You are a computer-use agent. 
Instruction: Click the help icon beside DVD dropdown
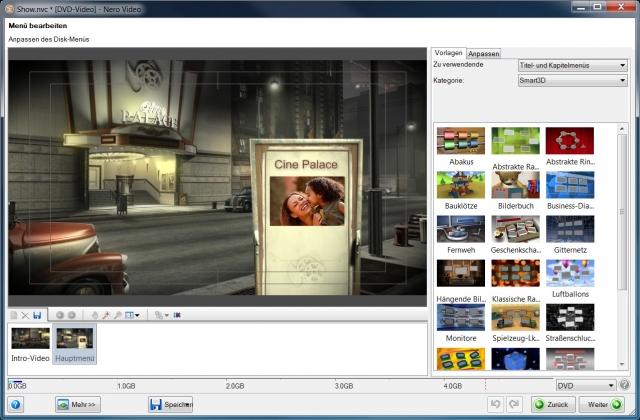coord(625,385)
